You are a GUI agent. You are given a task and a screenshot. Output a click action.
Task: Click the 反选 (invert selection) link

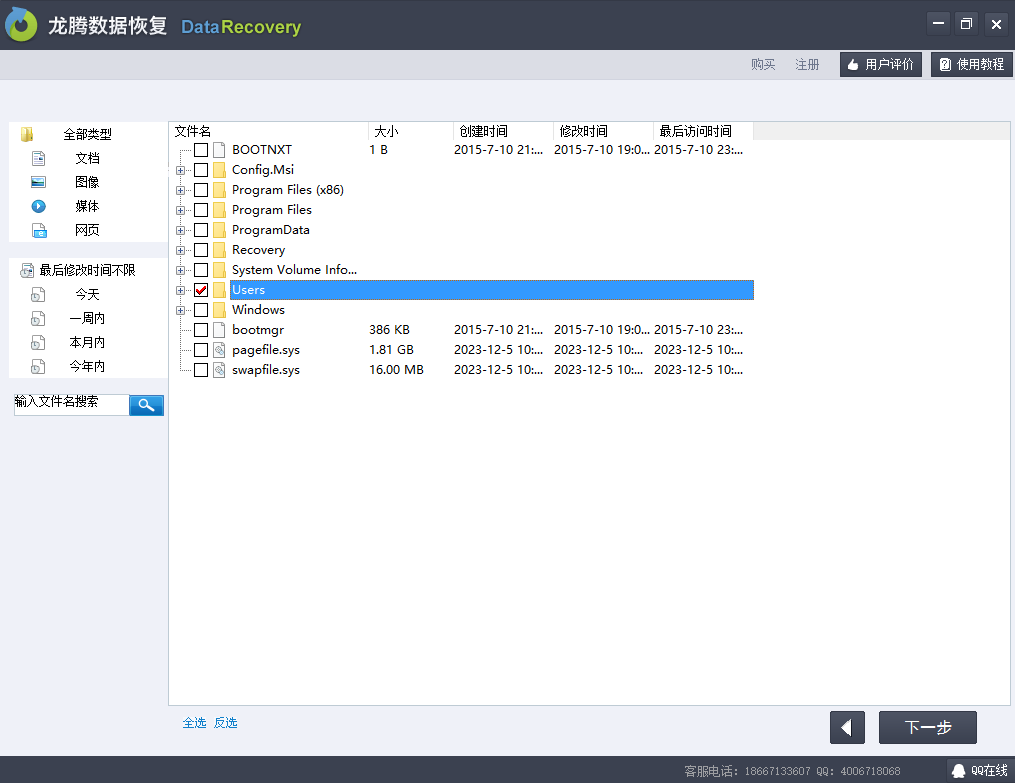coord(225,722)
